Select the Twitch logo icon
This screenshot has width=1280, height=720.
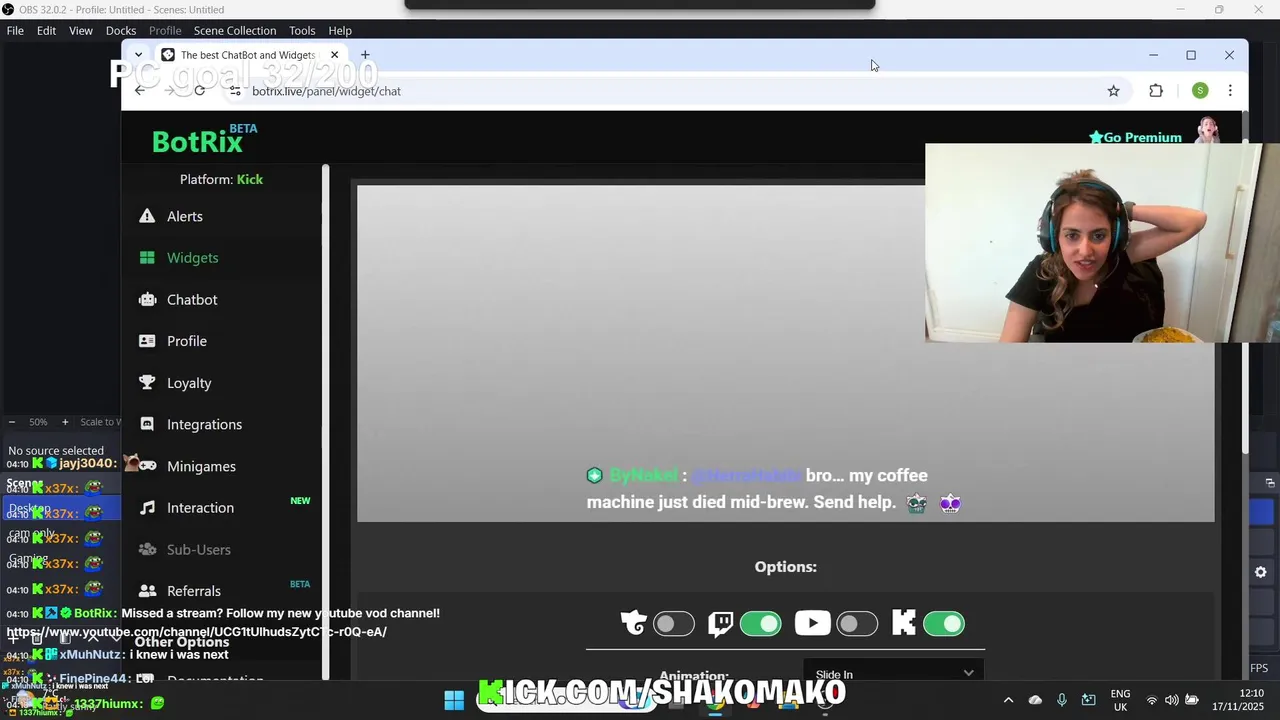(x=721, y=624)
